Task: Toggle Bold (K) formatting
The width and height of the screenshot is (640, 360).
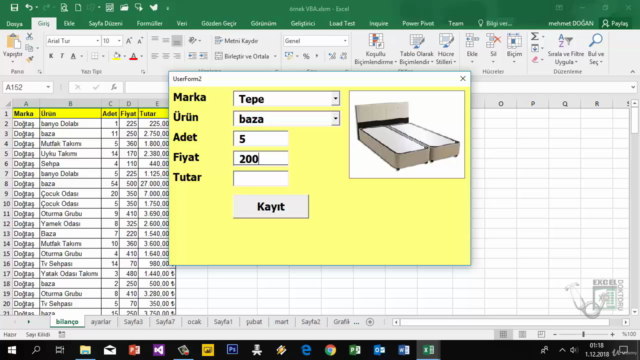Action: [x=51, y=56]
